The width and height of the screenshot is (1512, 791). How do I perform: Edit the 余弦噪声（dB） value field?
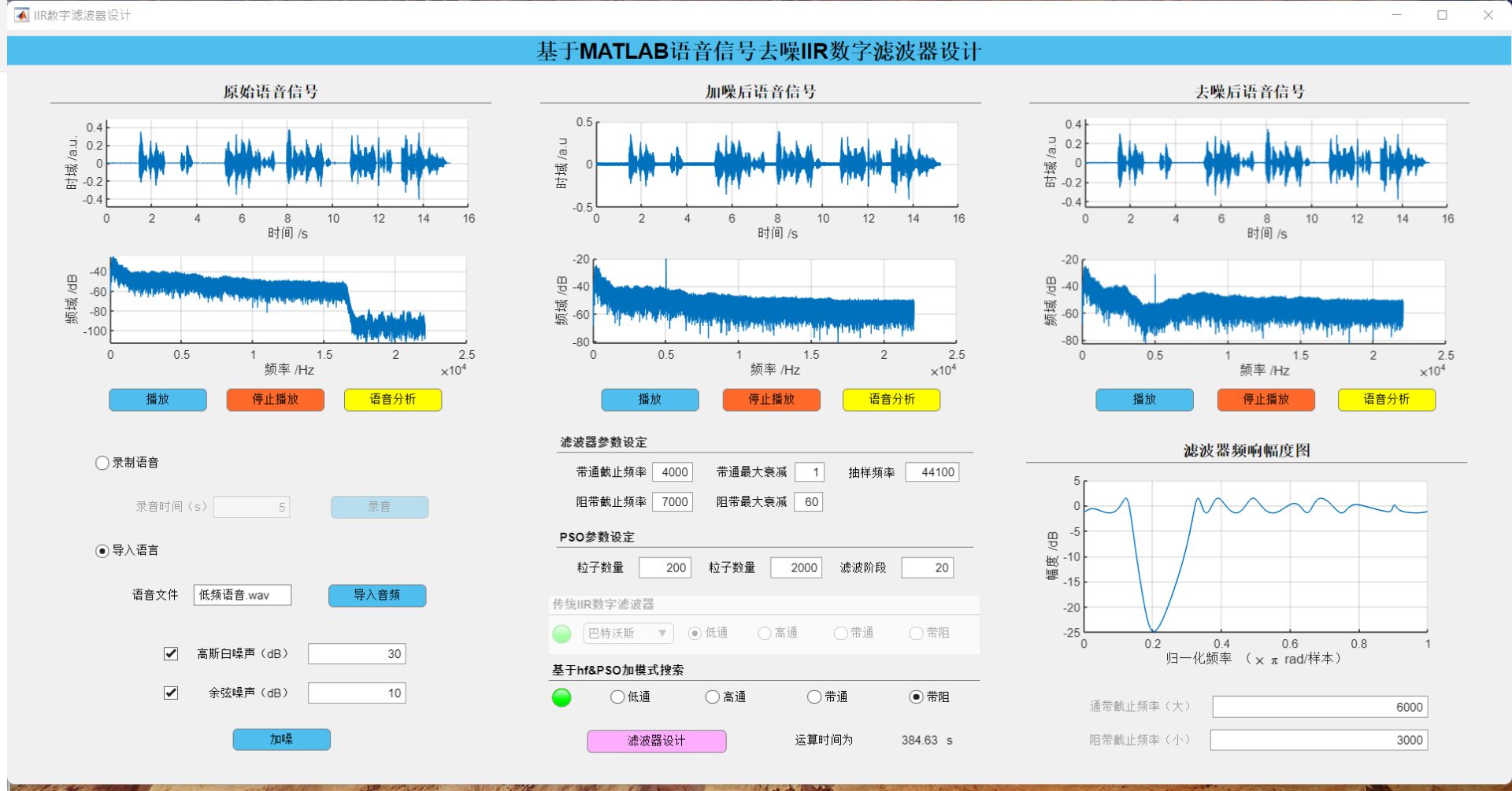click(357, 693)
